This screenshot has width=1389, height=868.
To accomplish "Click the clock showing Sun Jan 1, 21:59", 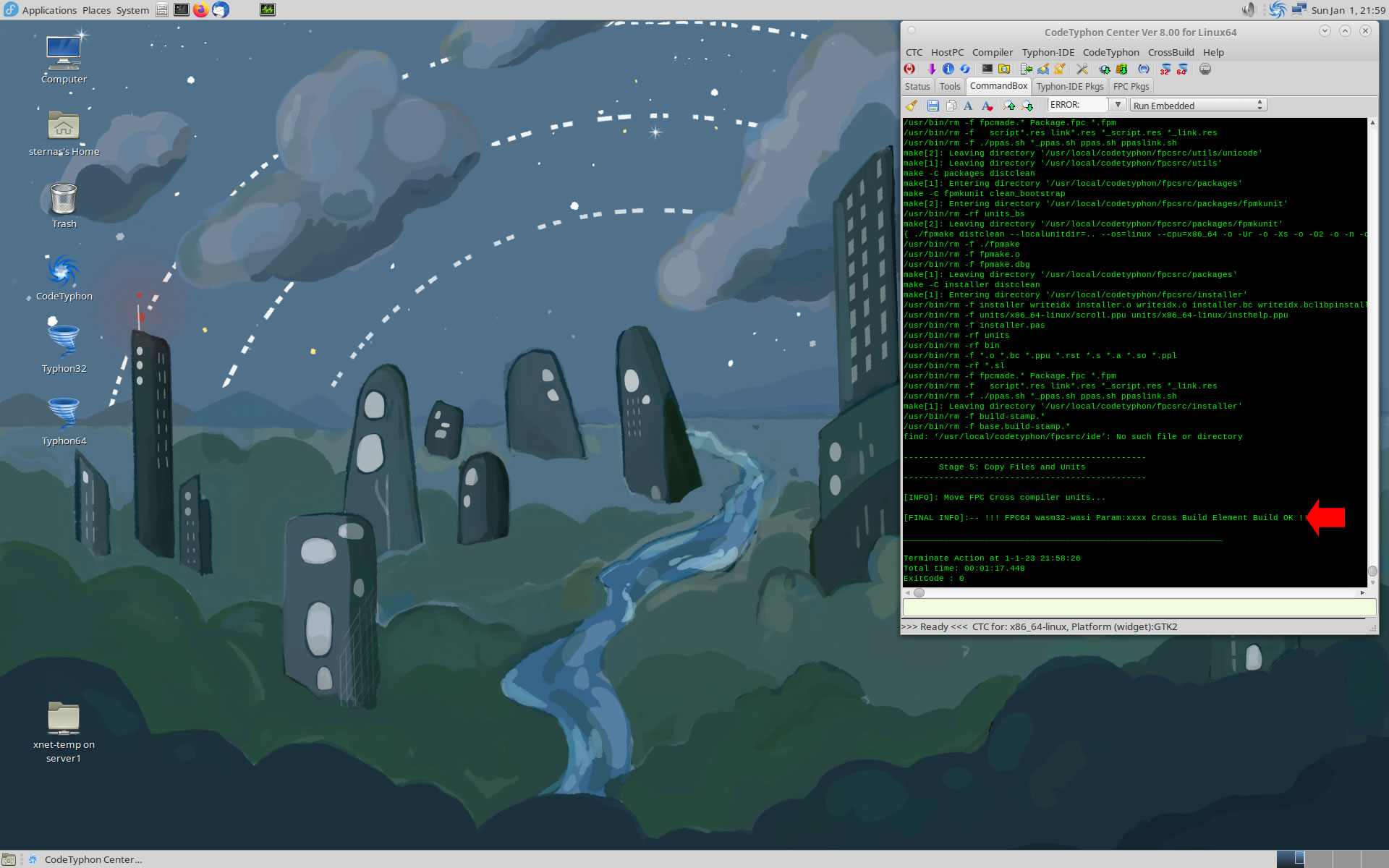I will pos(1348,10).
